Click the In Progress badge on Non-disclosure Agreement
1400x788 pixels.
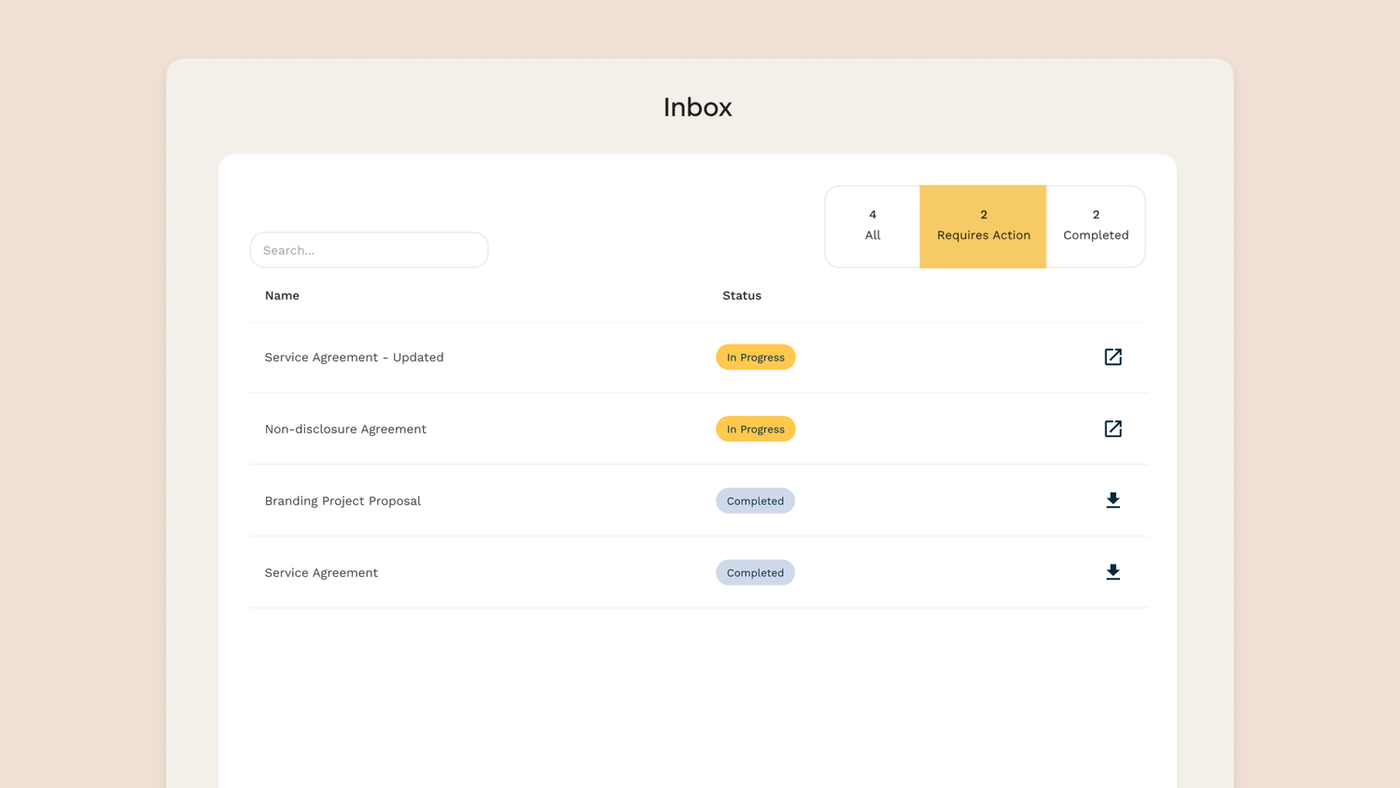tap(755, 428)
